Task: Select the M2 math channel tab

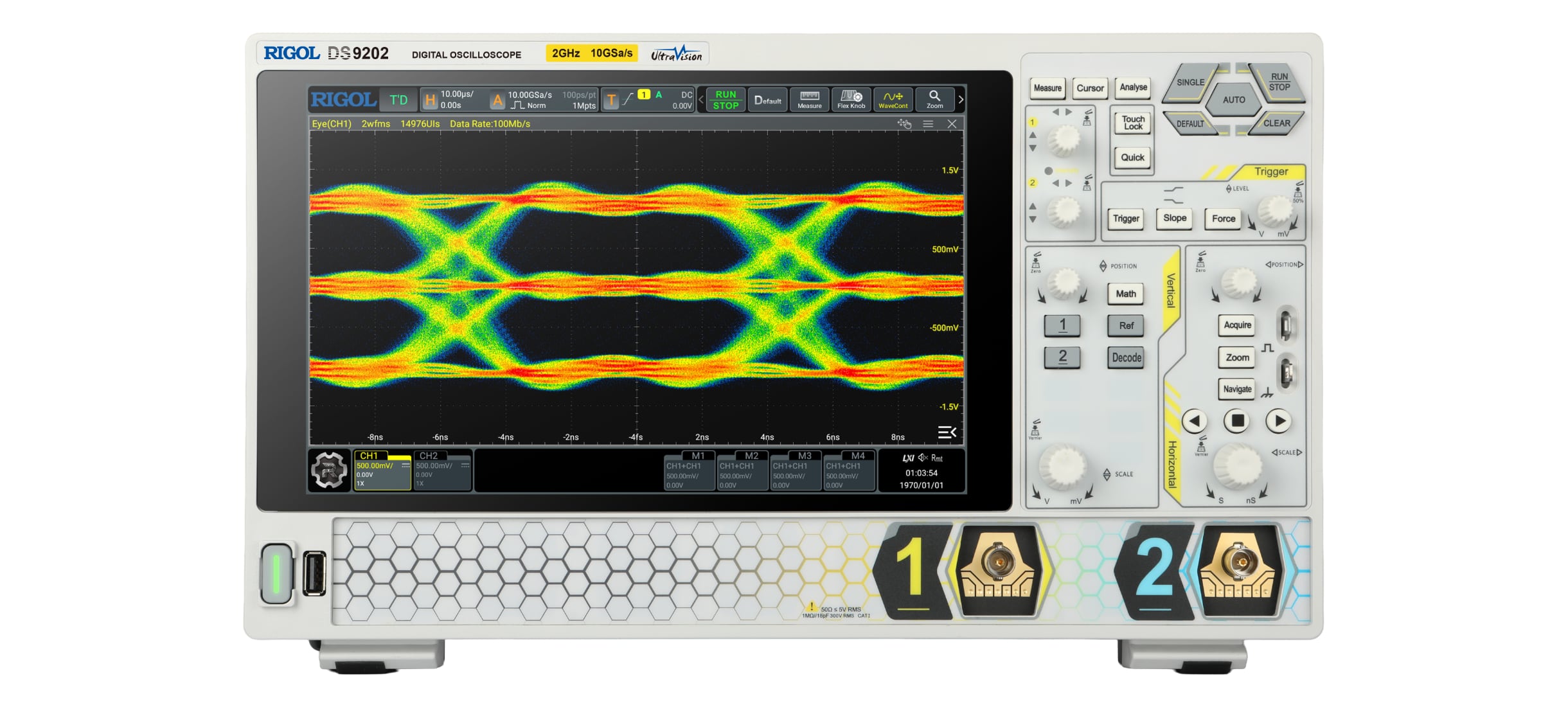Action: (x=751, y=456)
